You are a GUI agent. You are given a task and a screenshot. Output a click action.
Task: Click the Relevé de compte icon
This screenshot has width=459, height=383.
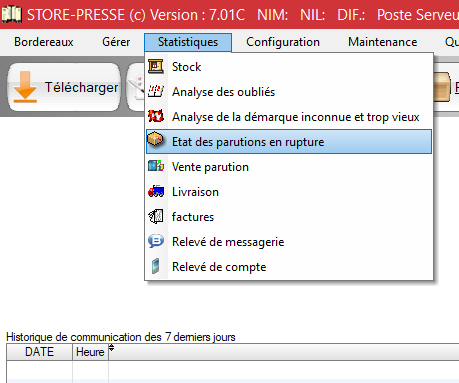pyautogui.click(x=156, y=266)
